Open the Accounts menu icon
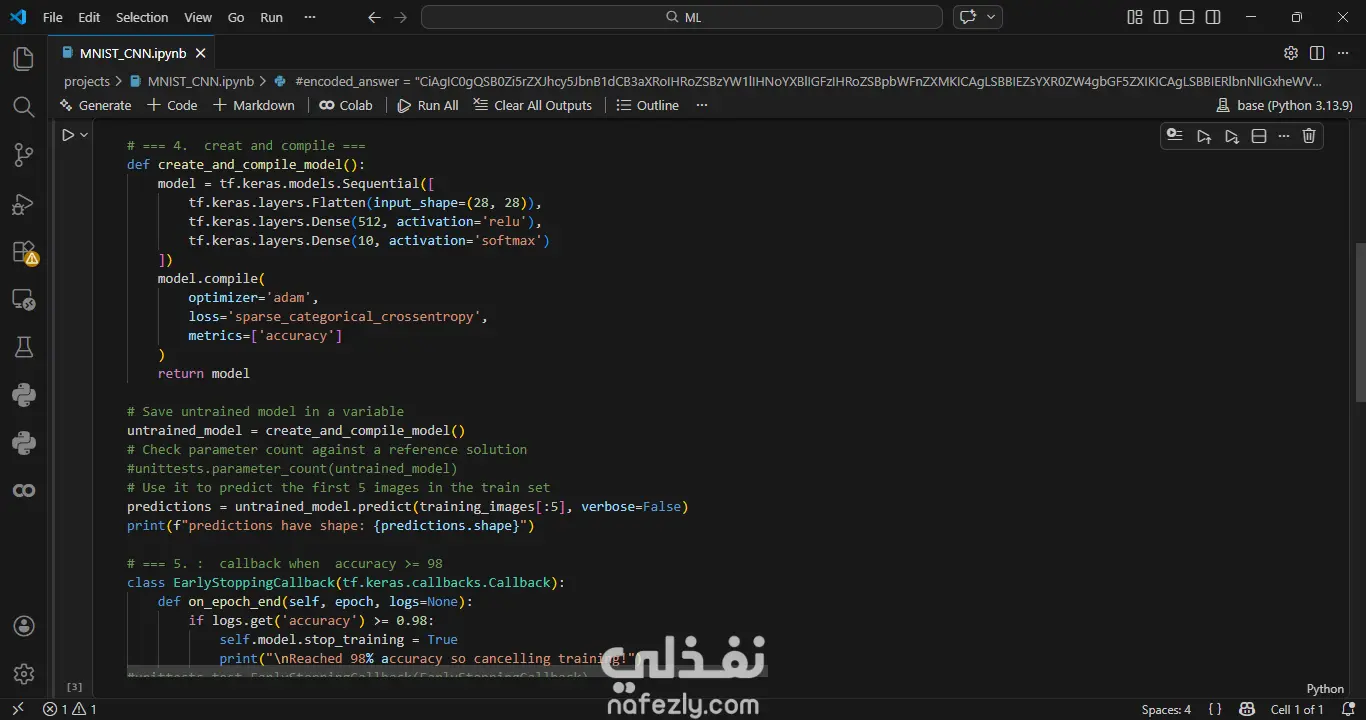The height and width of the screenshot is (720, 1366). click(x=24, y=626)
